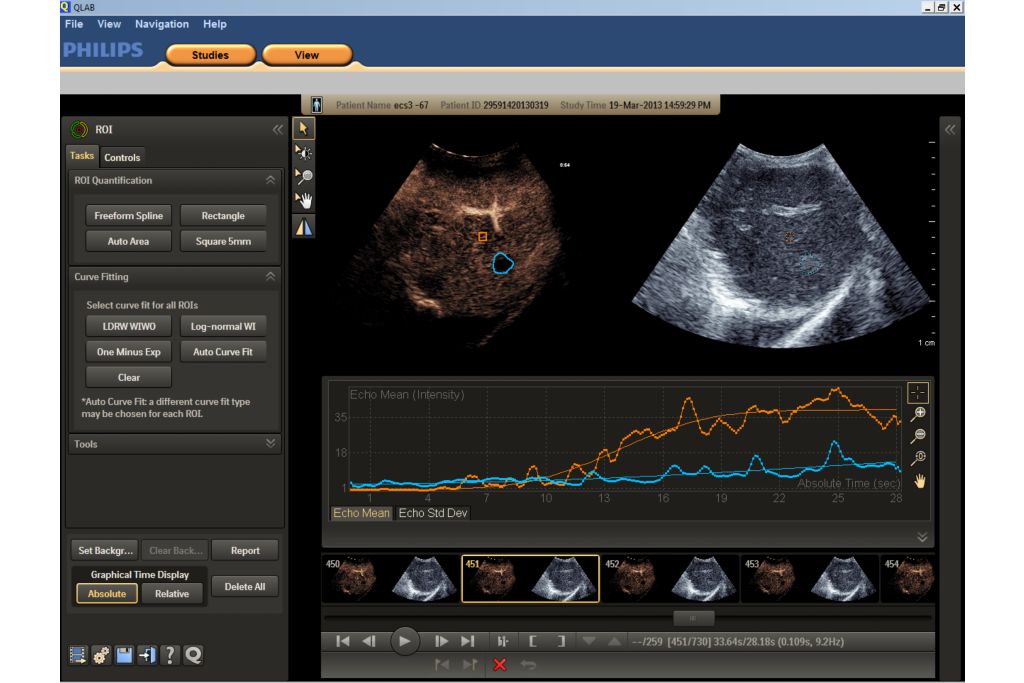Select frame thumbnail 452

pos(670,579)
